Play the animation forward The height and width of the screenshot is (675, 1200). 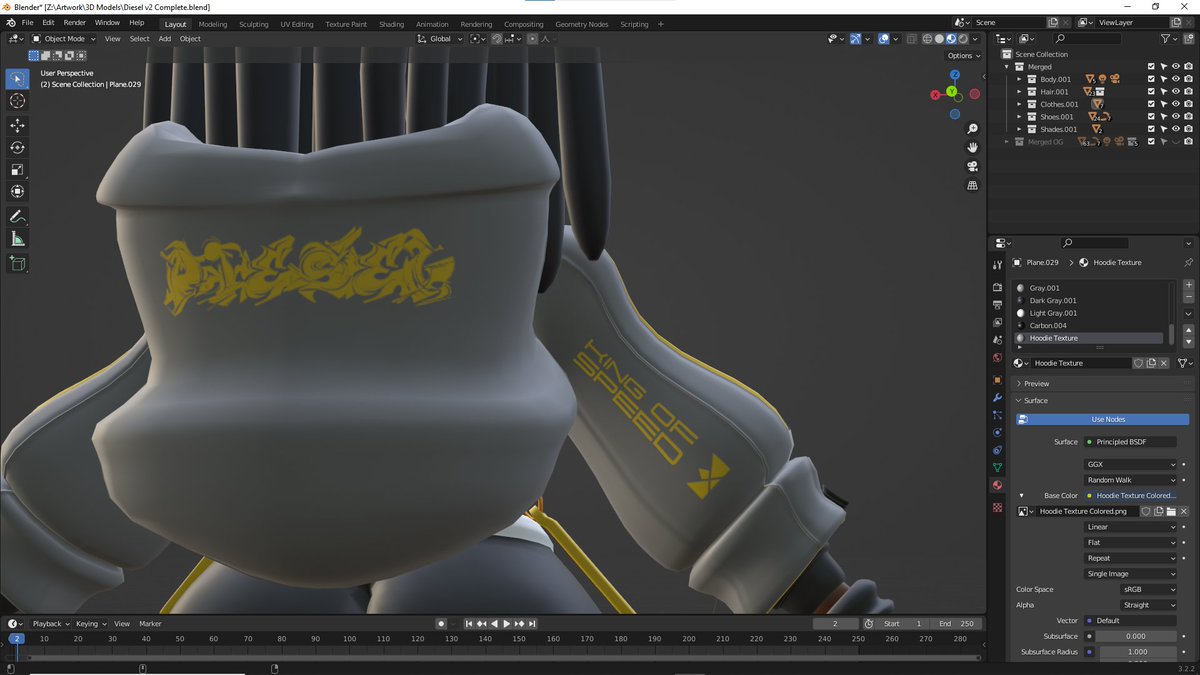pos(506,623)
